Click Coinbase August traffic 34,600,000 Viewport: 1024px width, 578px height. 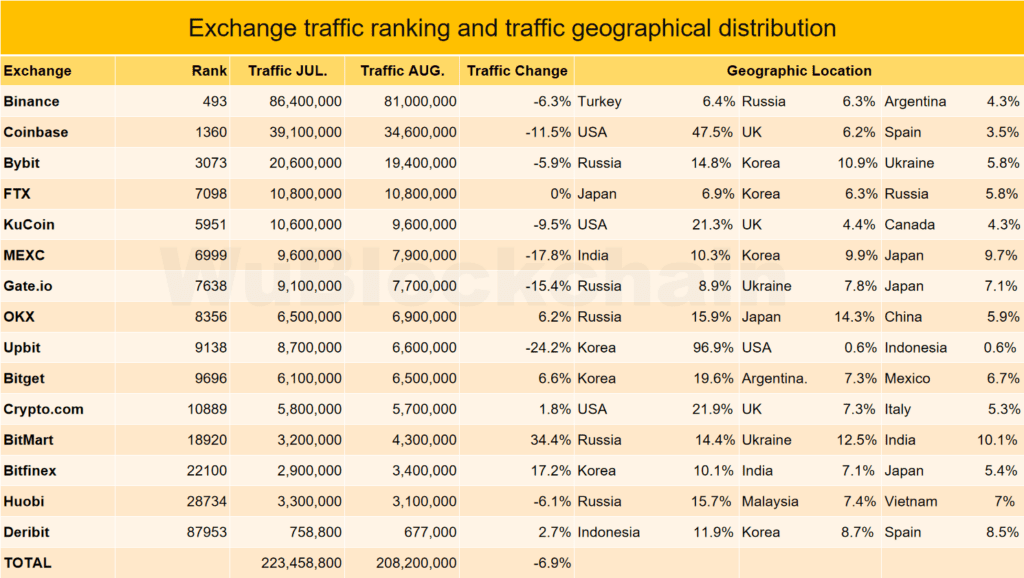pos(421,132)
